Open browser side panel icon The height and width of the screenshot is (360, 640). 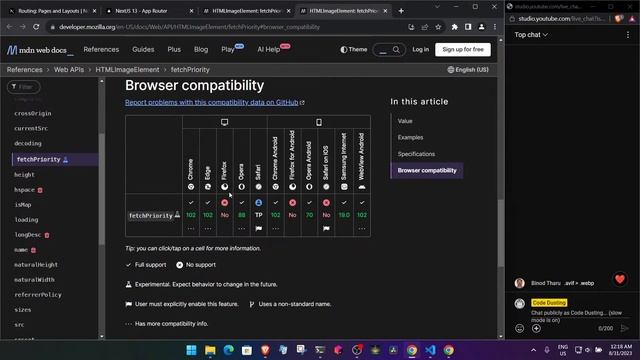pos(468,27)
